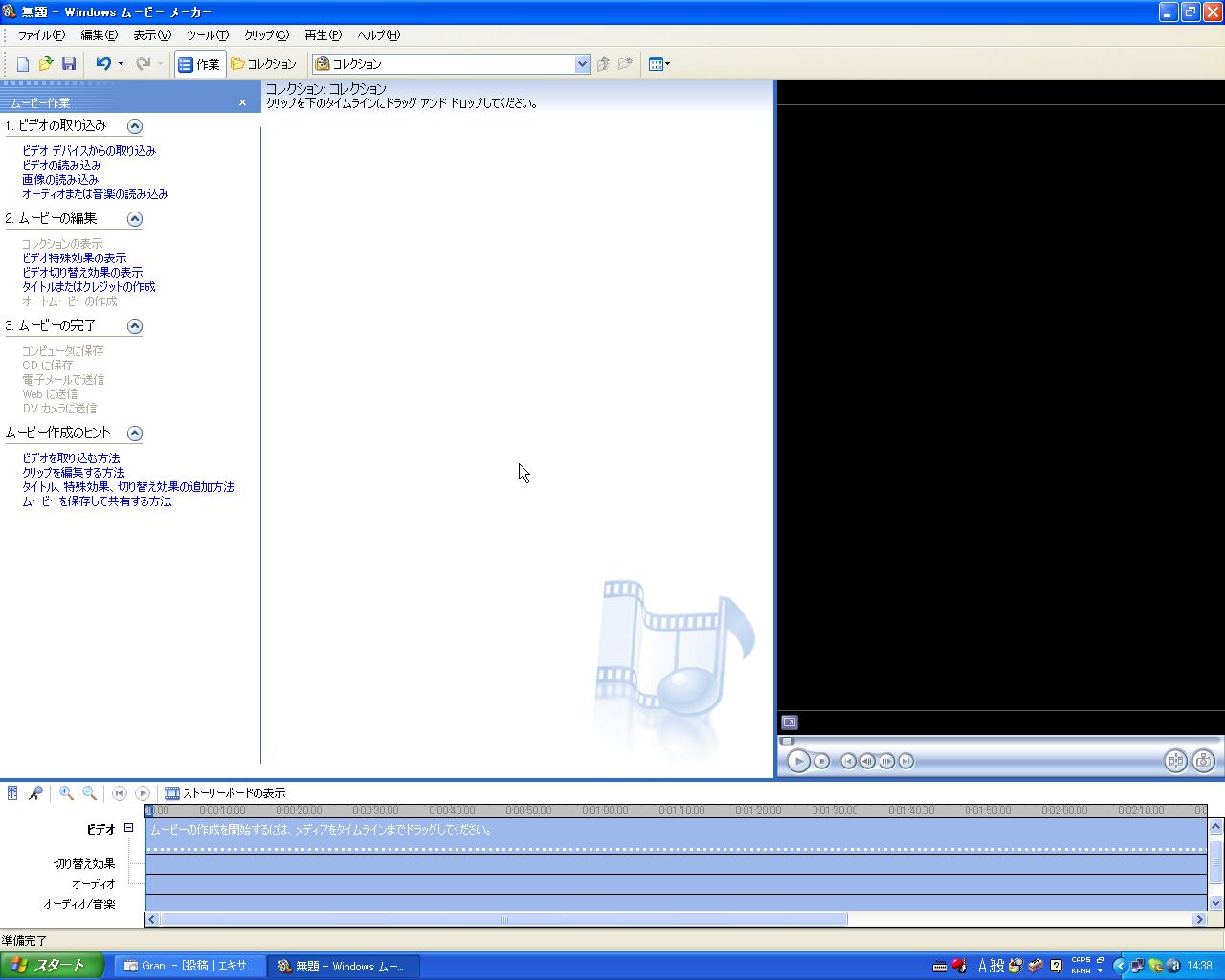Viewport: 1225px width, 980px height.
Task: Collapse the ムービー作成のヒント section
Action: click(x=135, y=434)
